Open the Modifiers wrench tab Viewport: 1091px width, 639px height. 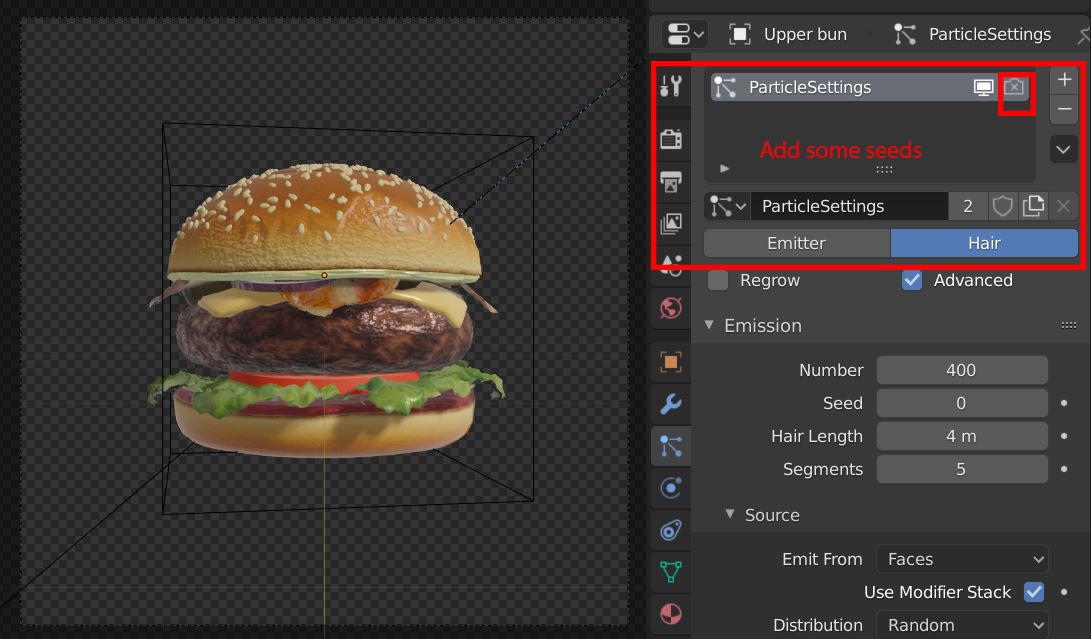tap(671, 404)
